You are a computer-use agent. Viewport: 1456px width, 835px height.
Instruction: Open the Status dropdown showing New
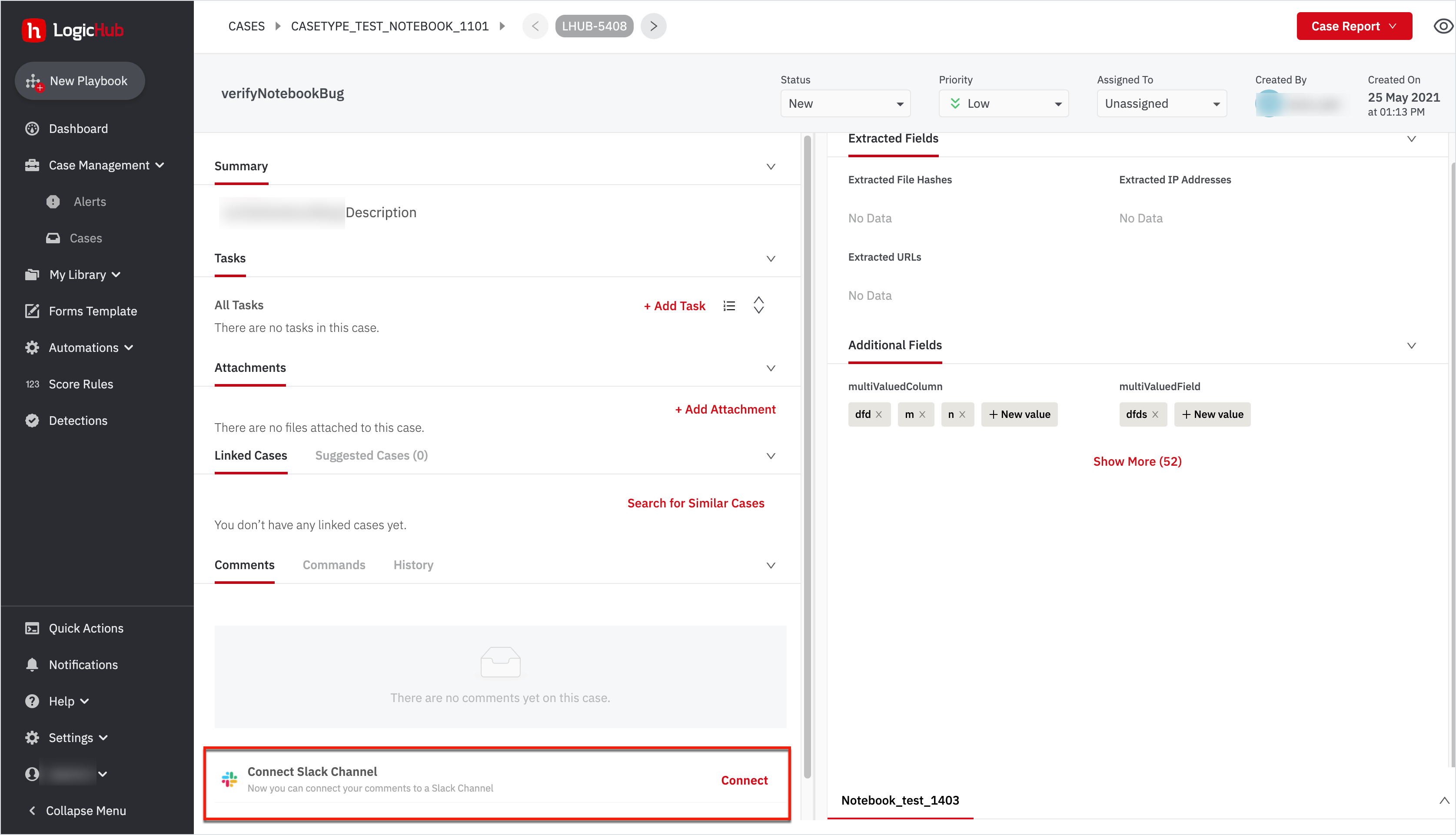click(x=845, y=104)
